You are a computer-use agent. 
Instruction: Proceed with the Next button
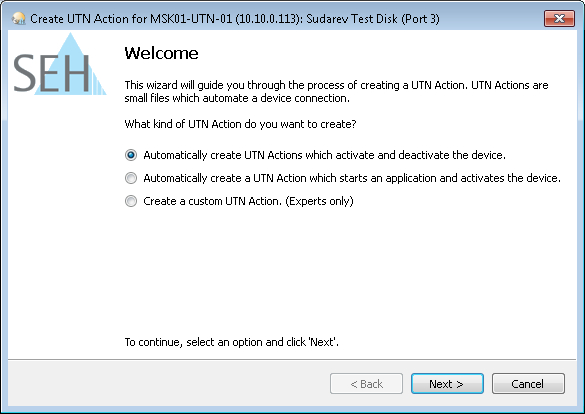pyautogui.click(x=447, y=383)
